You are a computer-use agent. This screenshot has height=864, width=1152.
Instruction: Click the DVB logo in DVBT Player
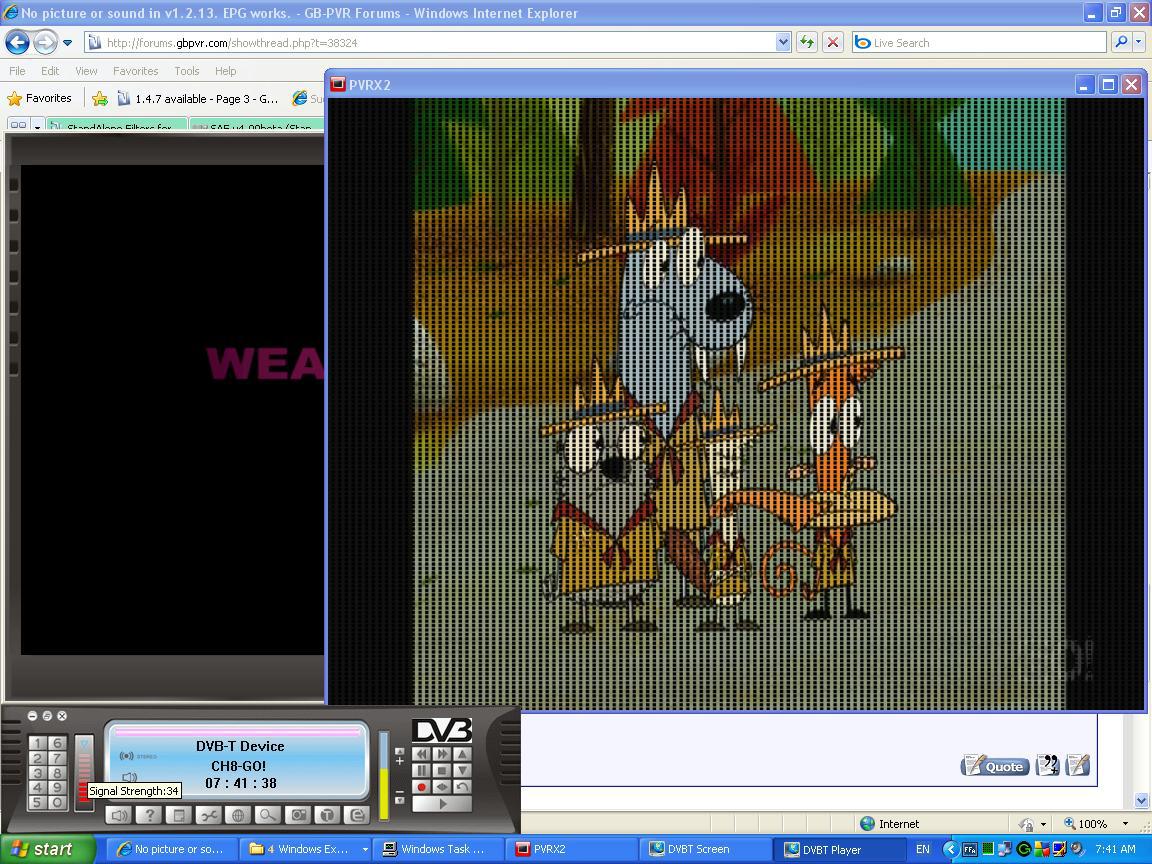(x=442, y=730)
